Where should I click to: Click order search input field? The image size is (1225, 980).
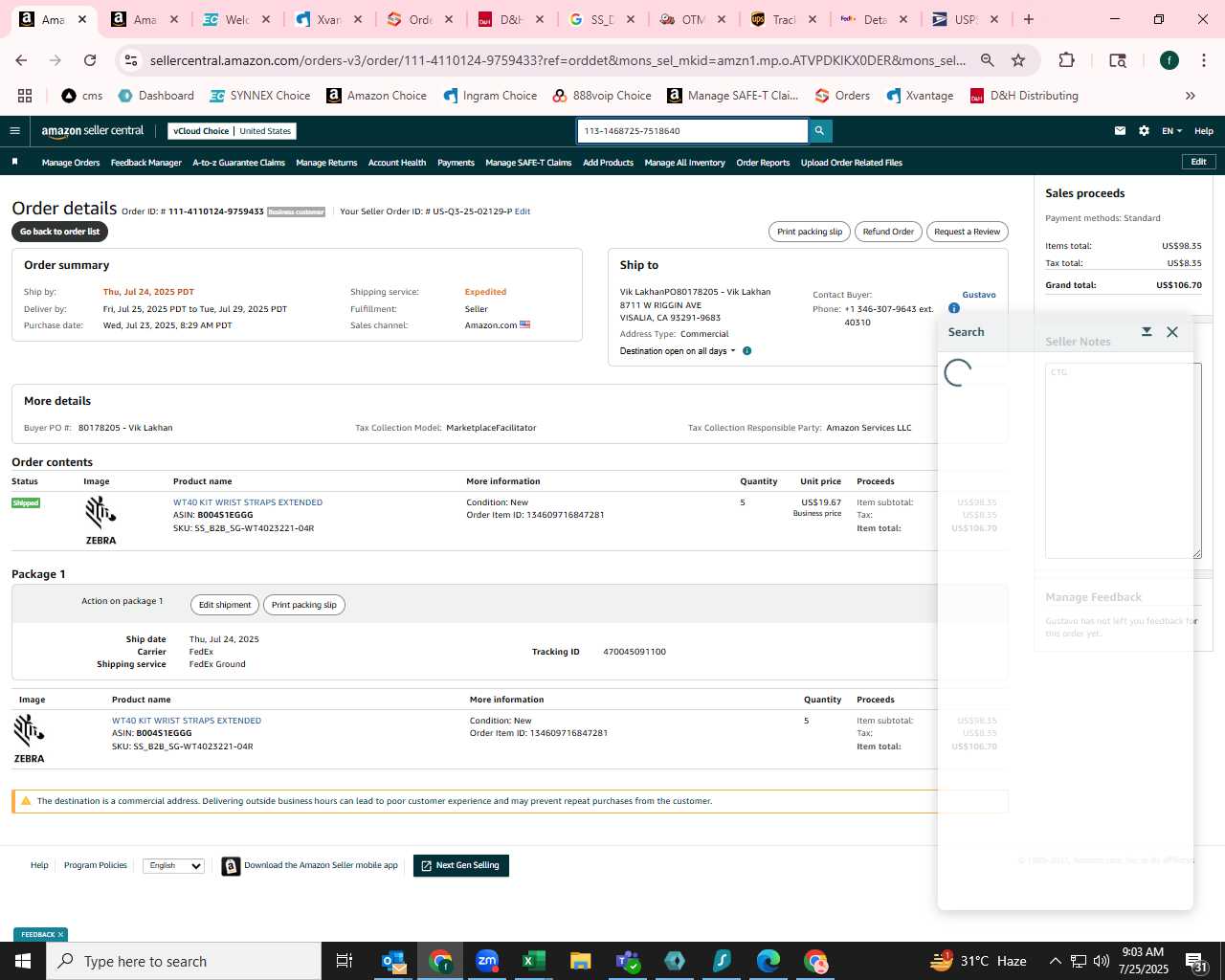692,131
